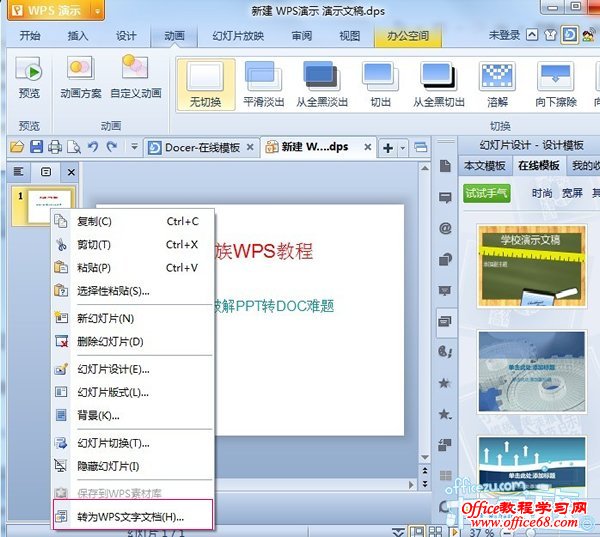
Task: Switch to slide thumbnails view icon
Action: pyautogui.click(x=46, y=171)
